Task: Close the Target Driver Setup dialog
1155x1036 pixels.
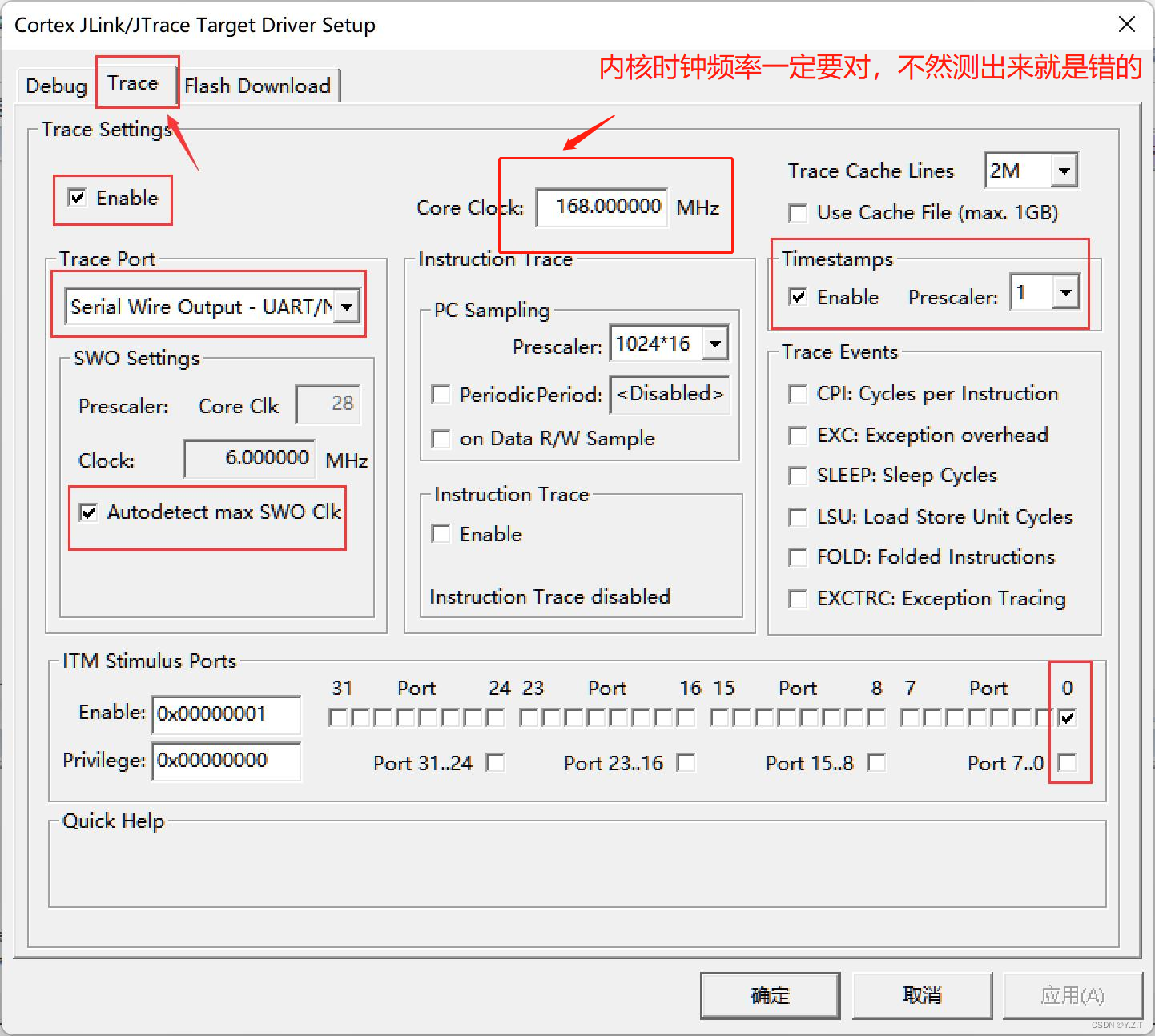Action: [1127, 24]
